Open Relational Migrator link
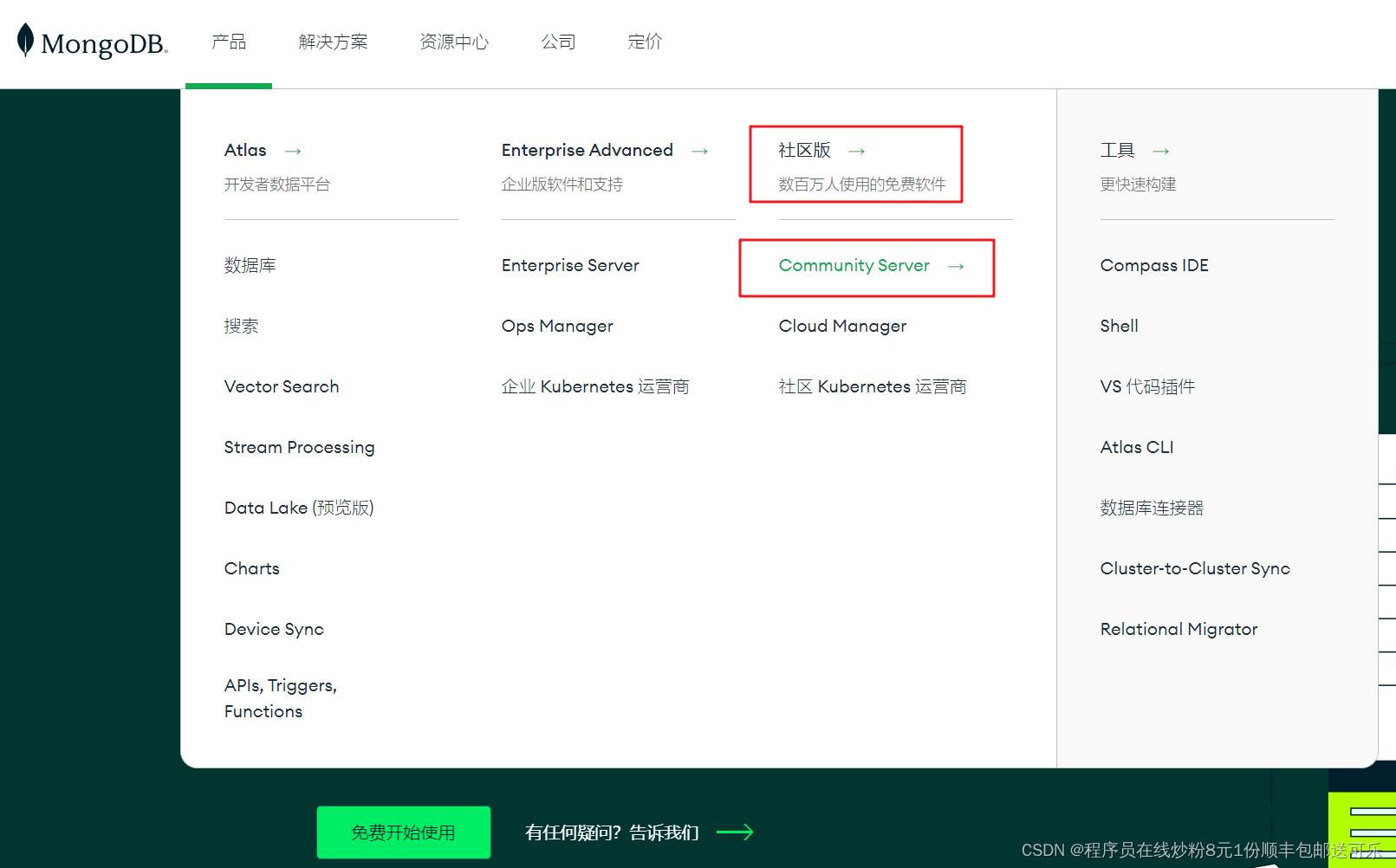The image size is (1396, 868). click(1179, 629)
